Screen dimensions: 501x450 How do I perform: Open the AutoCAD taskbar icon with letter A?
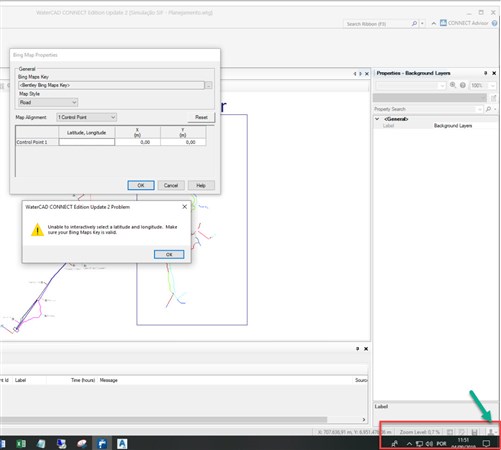click(122, 443)
